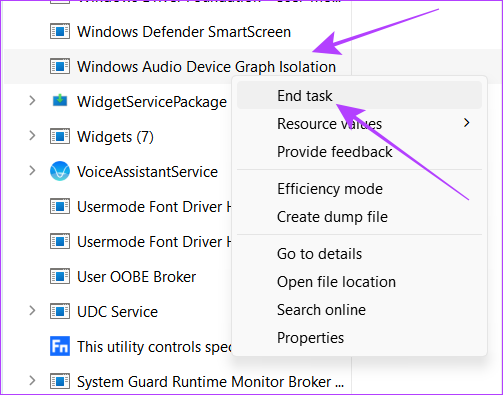Viewport: 503px width, 395px height.
Task: Expand the Widgets (7) process group
Action: (x=32, y=136)
